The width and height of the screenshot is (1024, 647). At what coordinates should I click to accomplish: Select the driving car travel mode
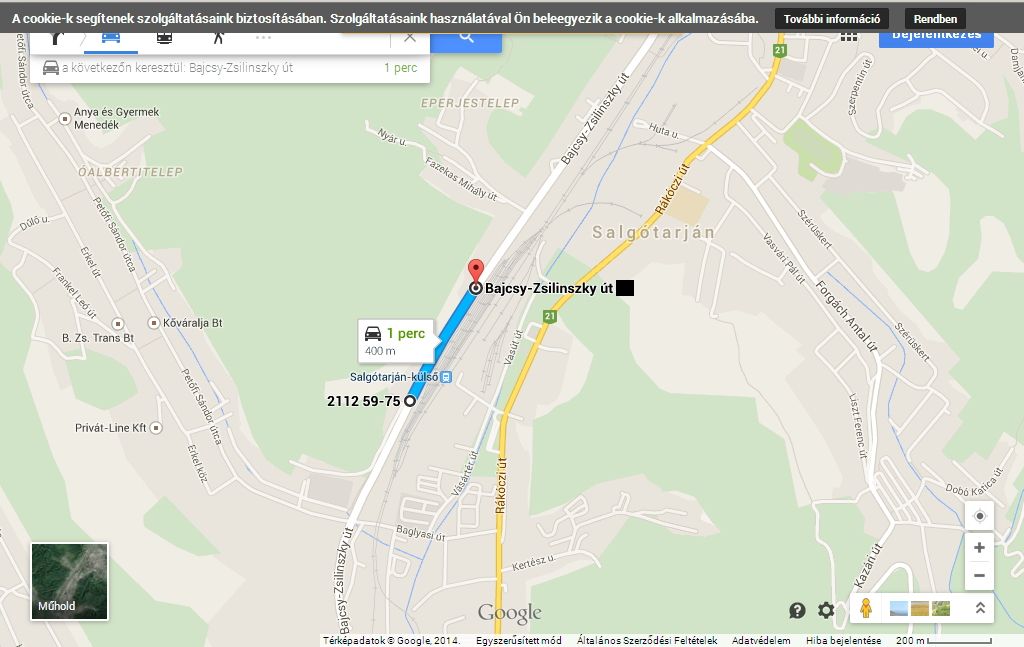[x=111, y=38]
